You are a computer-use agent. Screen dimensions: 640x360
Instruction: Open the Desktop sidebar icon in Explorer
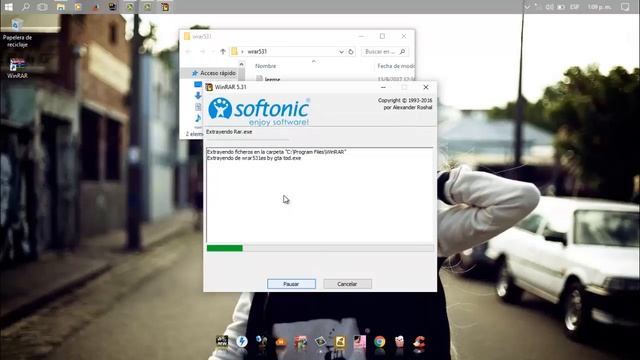pos(198,84)
